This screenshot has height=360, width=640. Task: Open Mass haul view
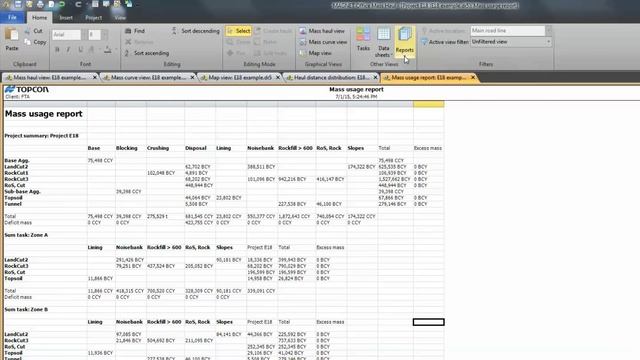tap(322, 31)
